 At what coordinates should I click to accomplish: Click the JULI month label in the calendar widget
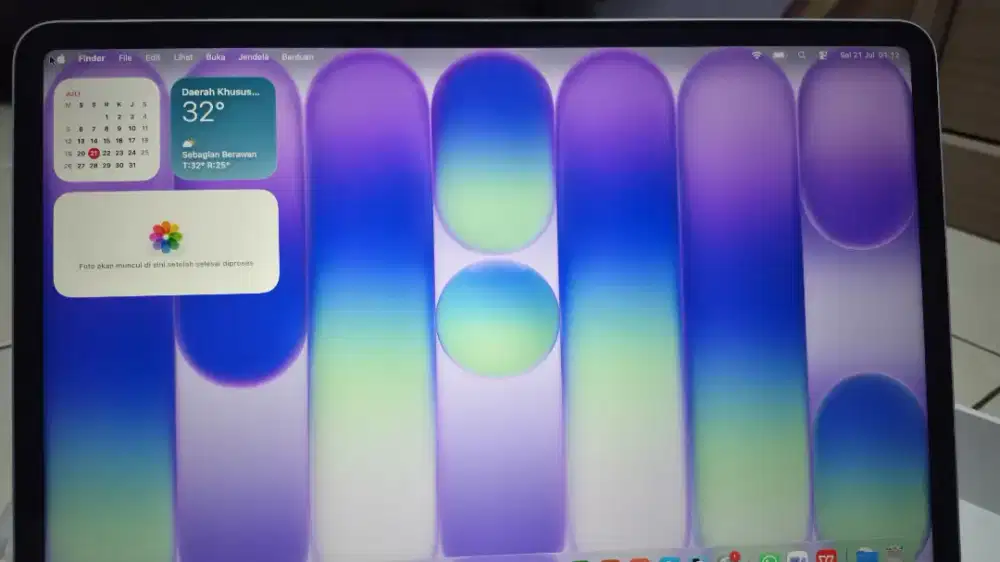(x=73, y=94)
